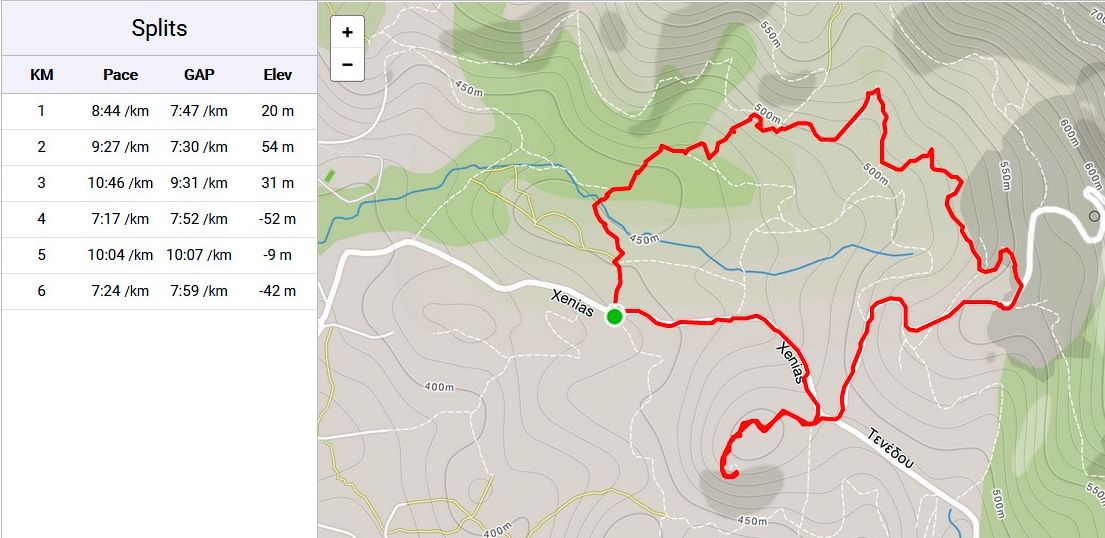The height and width of the screenshot is (538, 1105).
Task: Select the kilometer 2 split row
Action: pyautogui.click(x=159, y=147)
